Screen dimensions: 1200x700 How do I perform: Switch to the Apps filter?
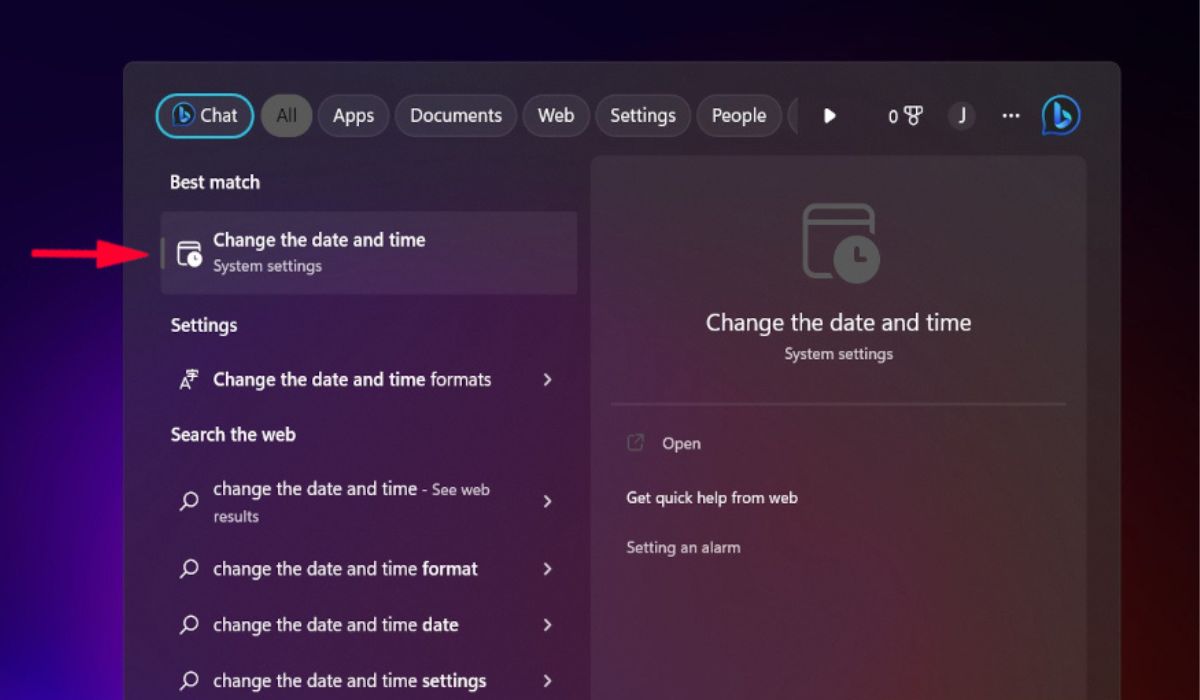[353, 115]
